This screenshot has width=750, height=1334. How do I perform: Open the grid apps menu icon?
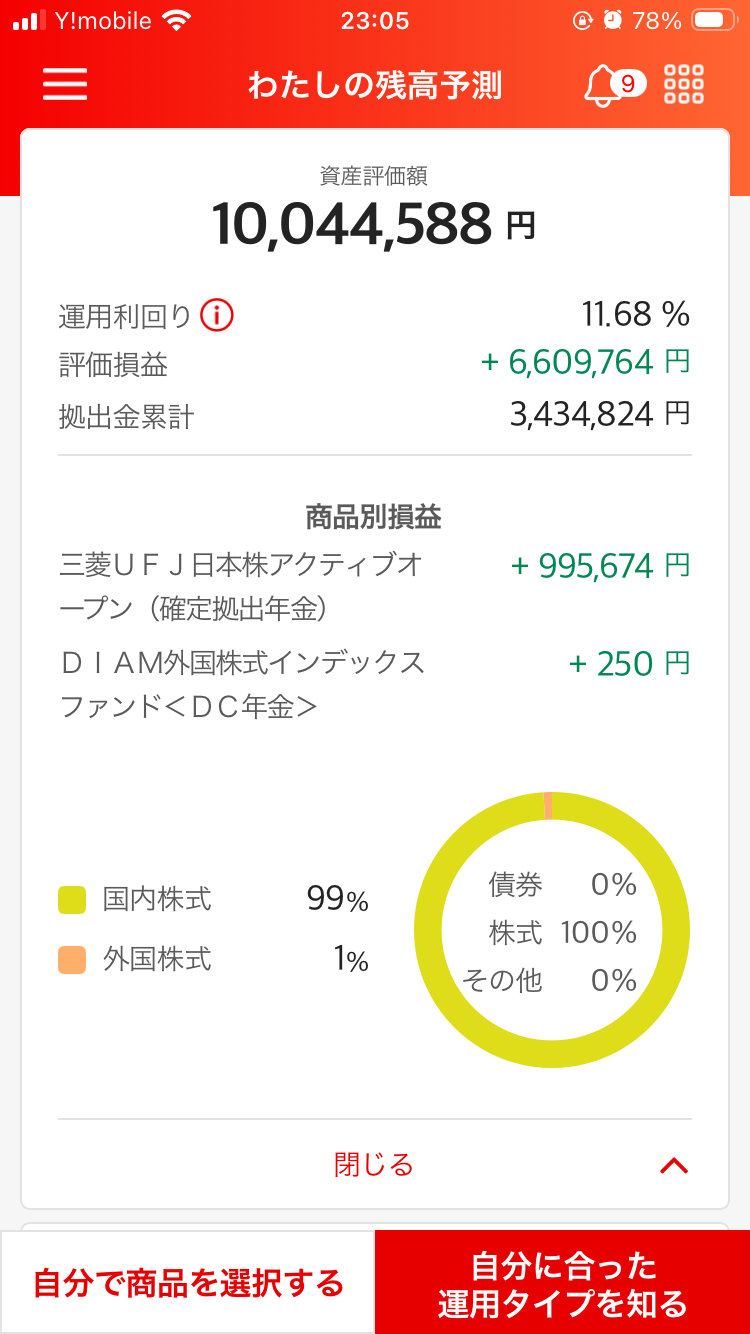point(684,84)
